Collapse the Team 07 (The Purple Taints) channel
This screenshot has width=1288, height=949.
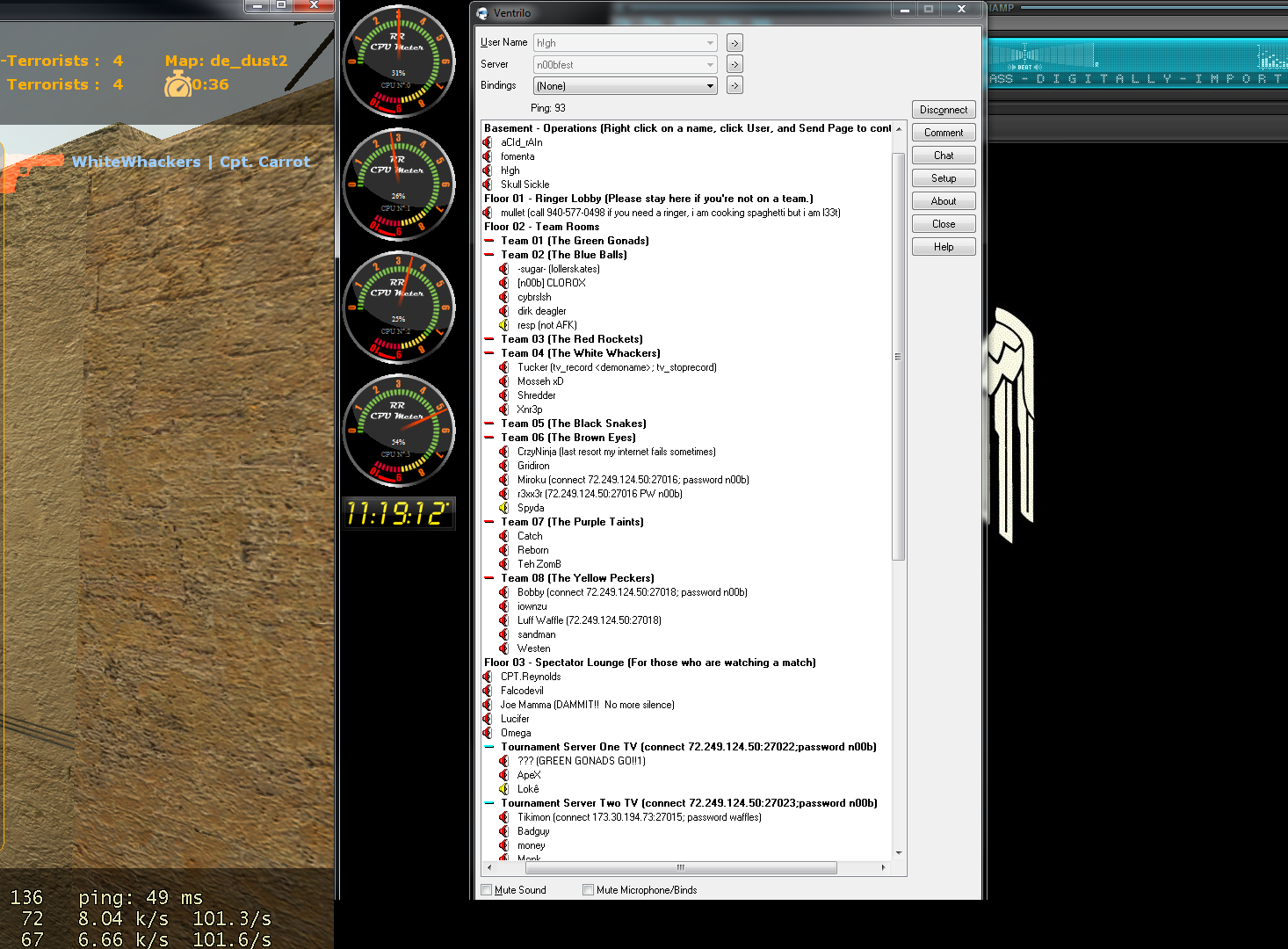pos(489,522)
